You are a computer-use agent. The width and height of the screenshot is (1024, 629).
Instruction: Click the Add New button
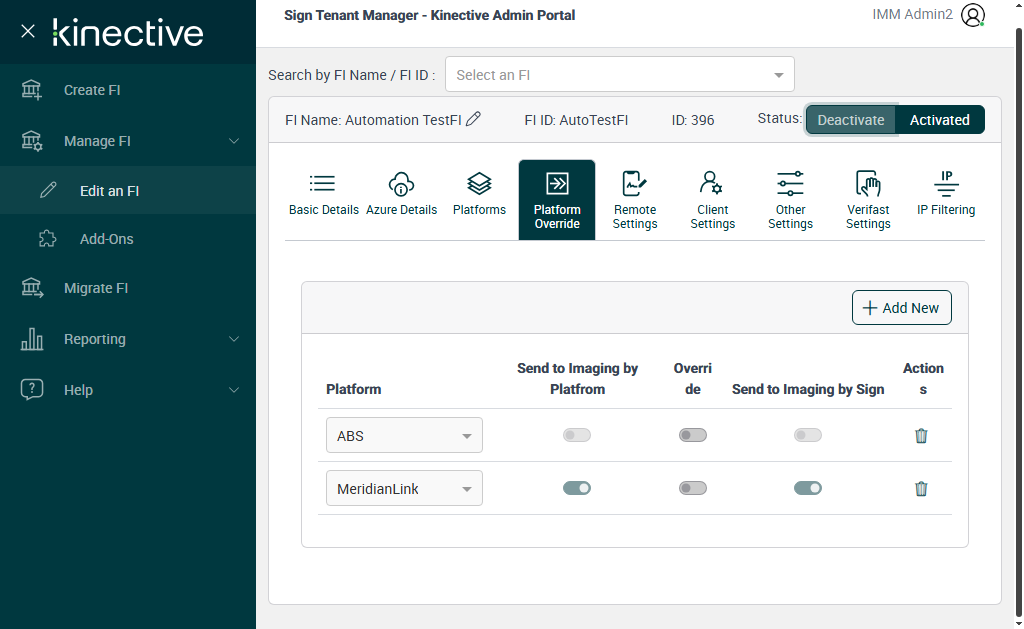(901, 308)
